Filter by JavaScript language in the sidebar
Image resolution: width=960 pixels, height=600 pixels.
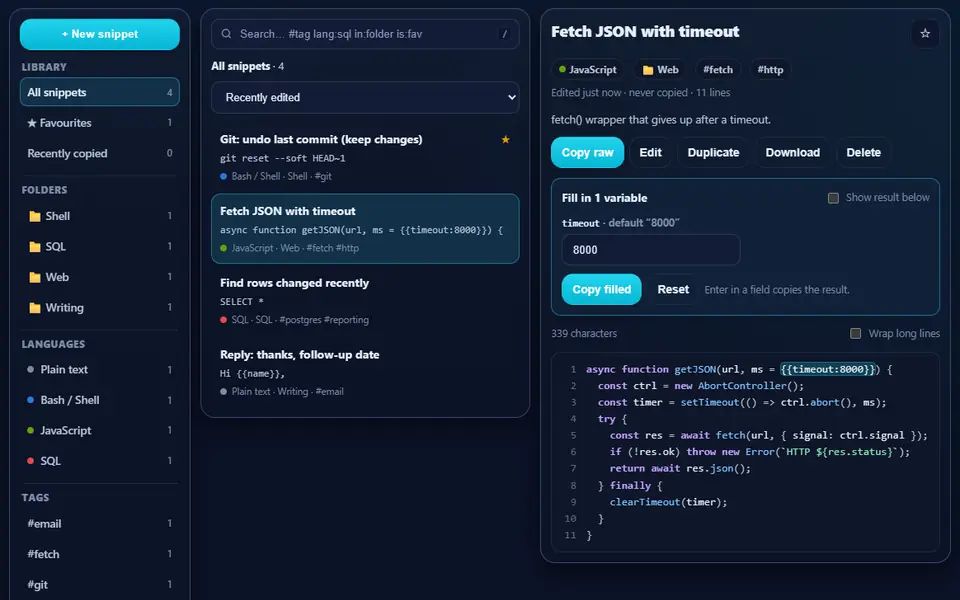pyautogui.click(x=100, y=430)
